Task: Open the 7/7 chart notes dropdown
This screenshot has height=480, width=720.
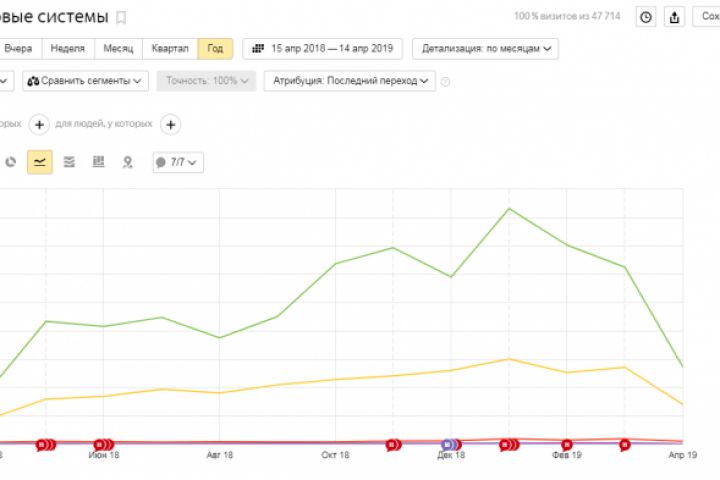Action: [177, 161]
